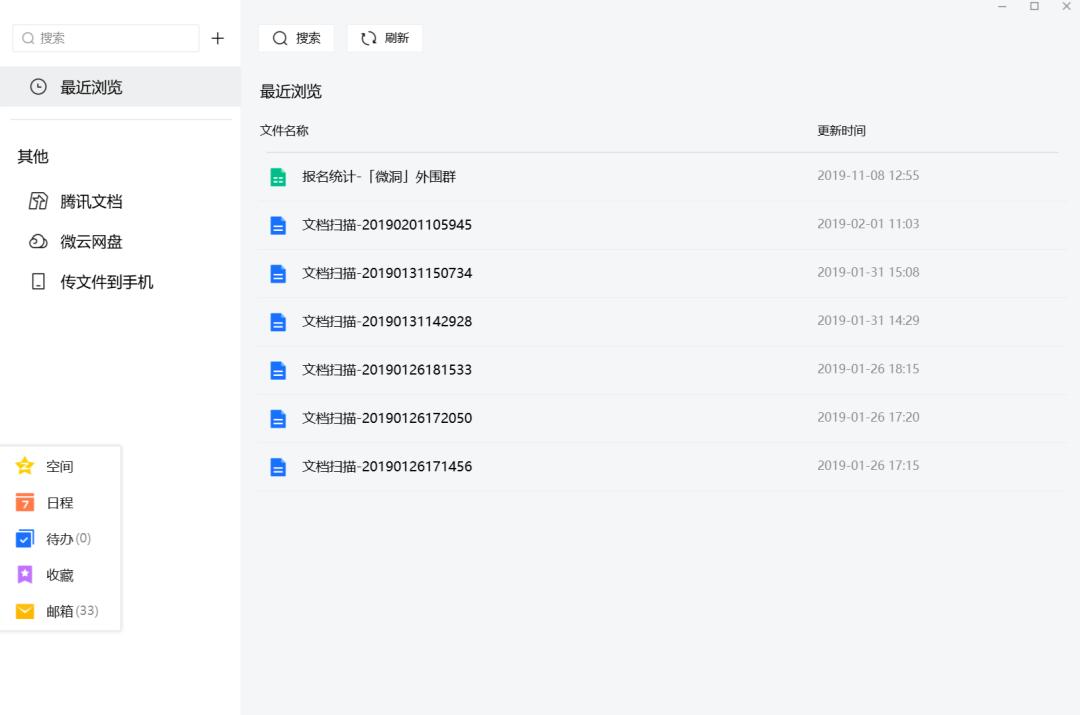The image size is (1080, 715).
Task: Click the yellow star 空间 icon
Action: tap(25, 466)
